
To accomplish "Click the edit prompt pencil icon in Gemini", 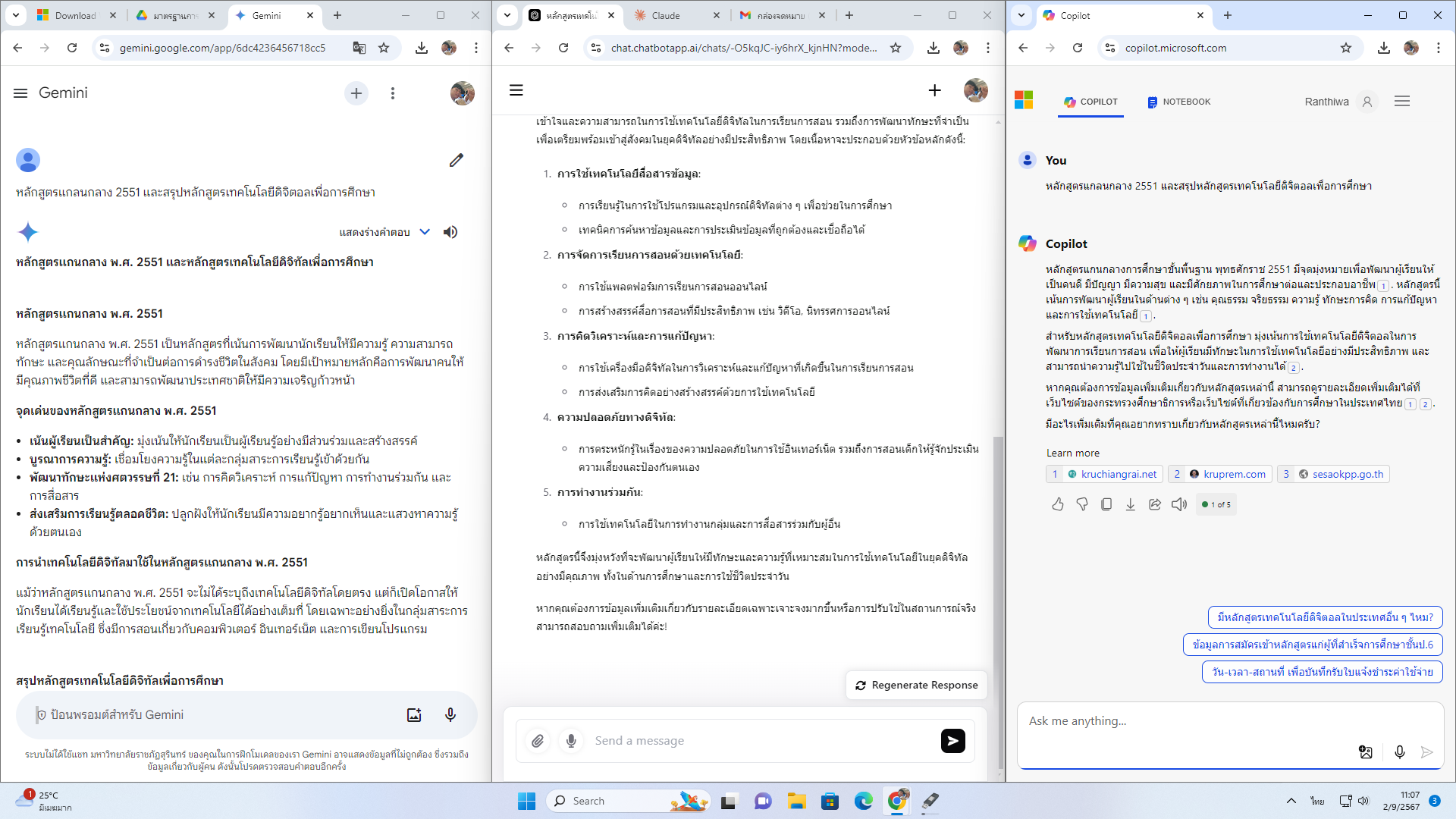I will [x=456, y=160].
